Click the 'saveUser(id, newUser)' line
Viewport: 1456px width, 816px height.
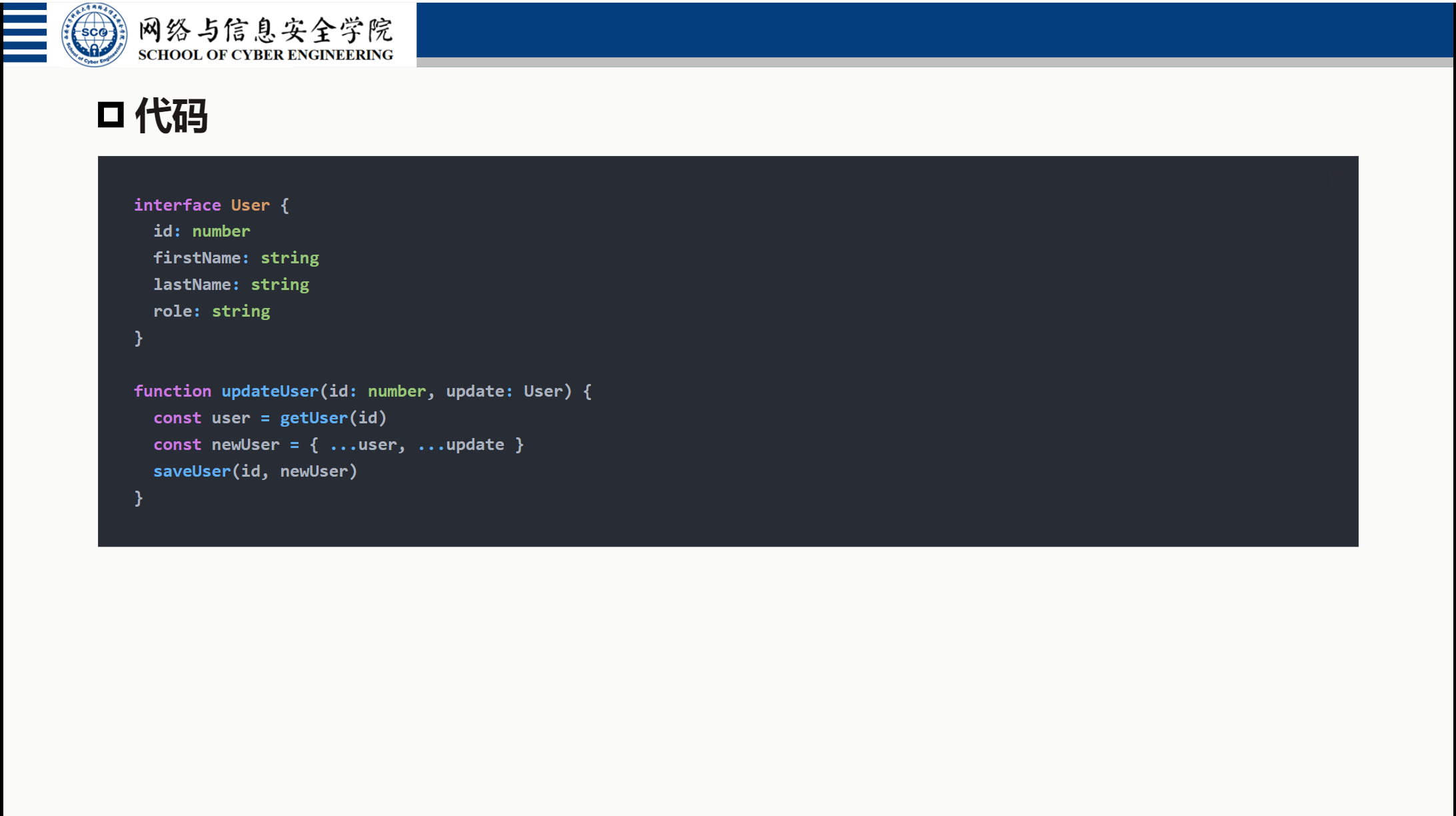255,471
